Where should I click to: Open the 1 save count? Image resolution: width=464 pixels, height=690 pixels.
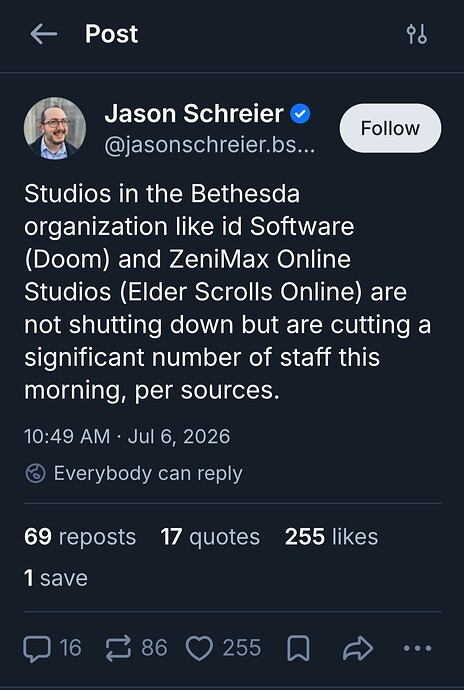tap(56, 578)
